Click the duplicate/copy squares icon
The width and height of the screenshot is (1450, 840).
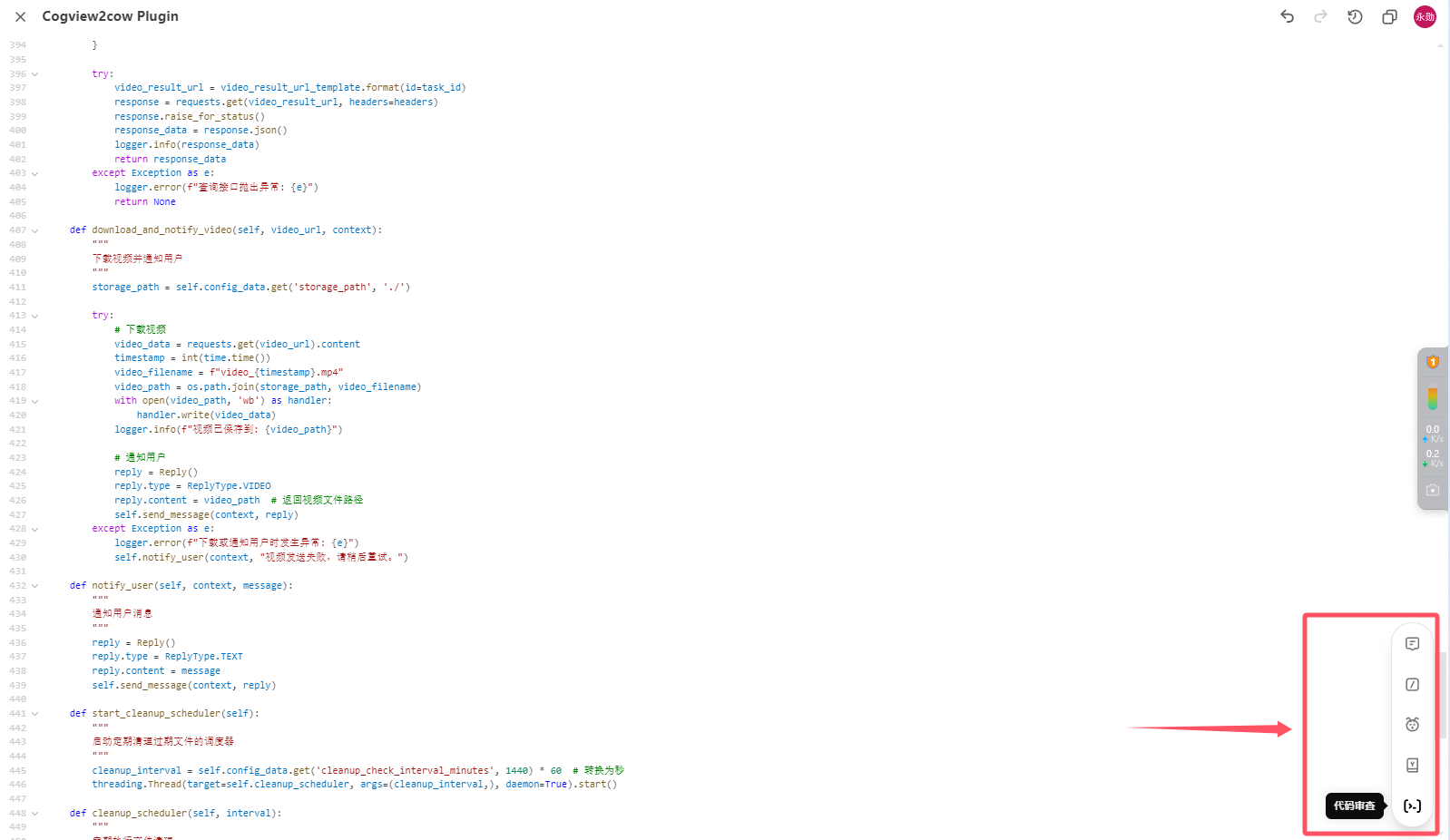coord(1389,16)
